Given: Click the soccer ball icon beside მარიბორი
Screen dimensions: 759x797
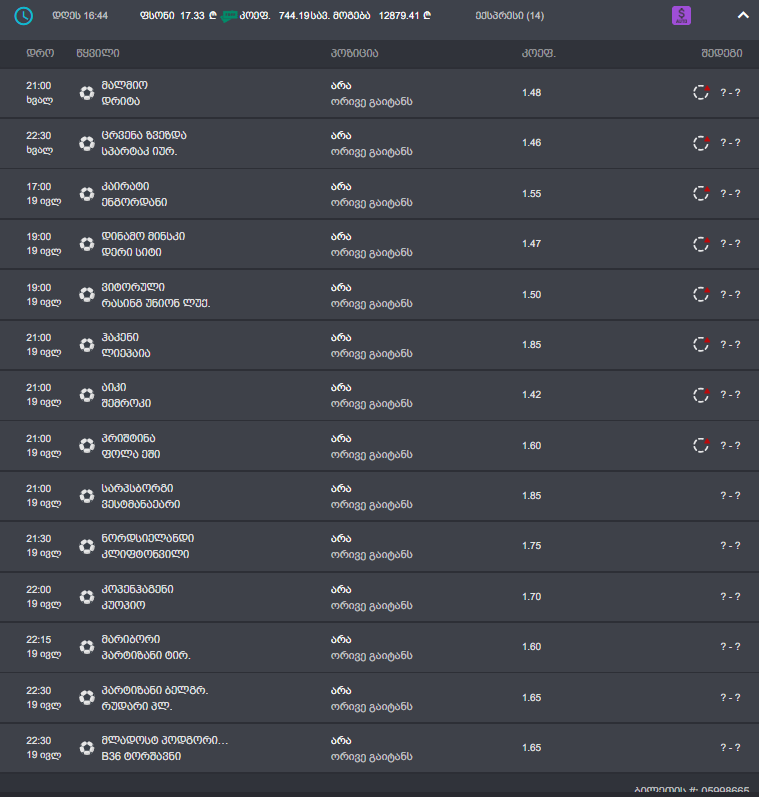Looking at the screenshot, I should point(86,647).
